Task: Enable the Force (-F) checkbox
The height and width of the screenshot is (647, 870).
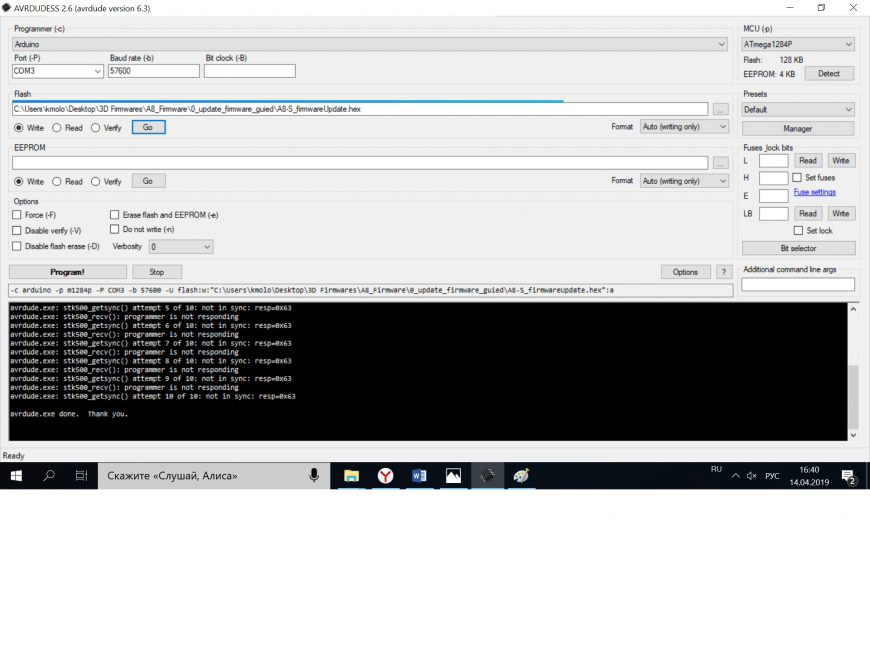Action: (17, 215)
